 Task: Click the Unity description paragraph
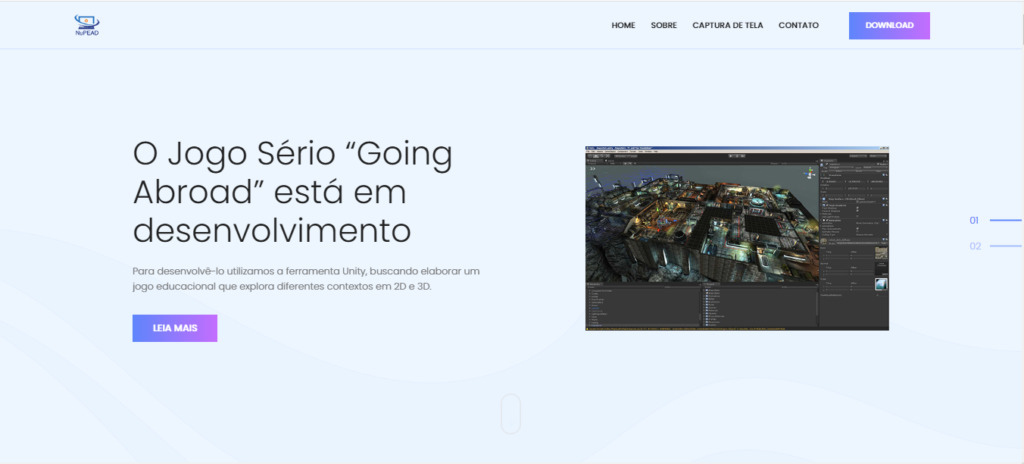307,278
